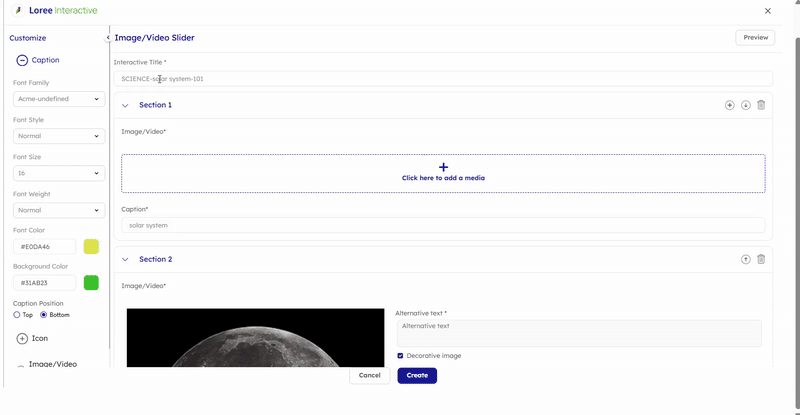Toggle the Decorative image checkbox
The height and width of the screenshot is (415, 800).
400,355
